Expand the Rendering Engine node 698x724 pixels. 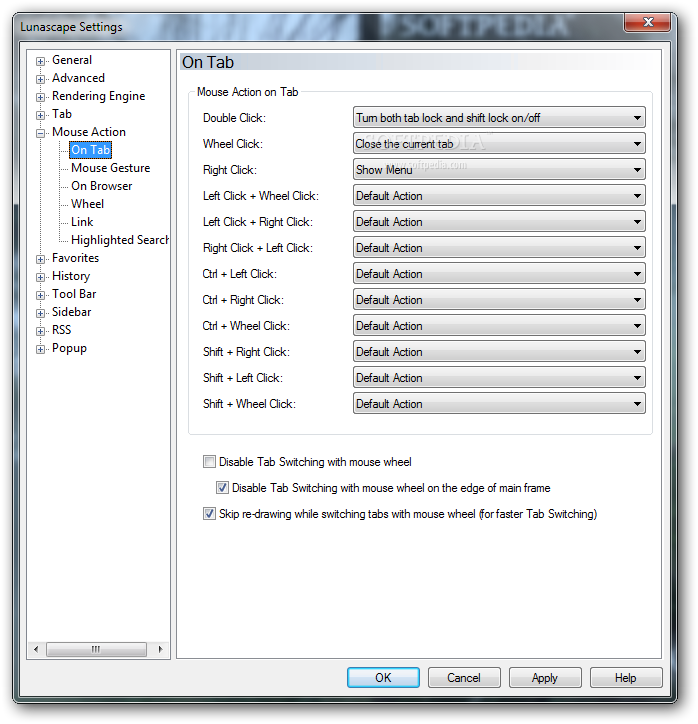tap(41, 97)
